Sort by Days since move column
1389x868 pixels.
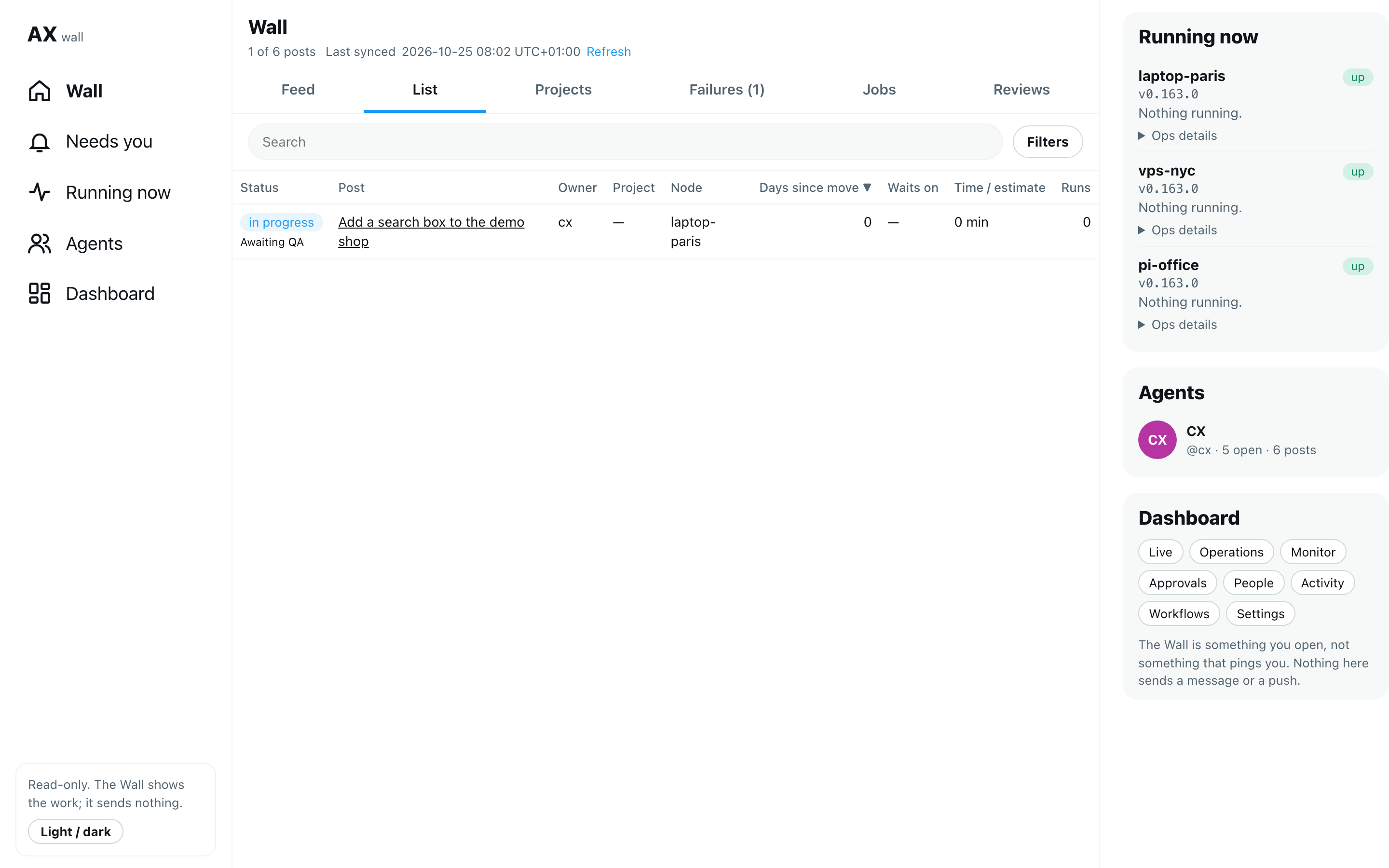tap(815, 188)
